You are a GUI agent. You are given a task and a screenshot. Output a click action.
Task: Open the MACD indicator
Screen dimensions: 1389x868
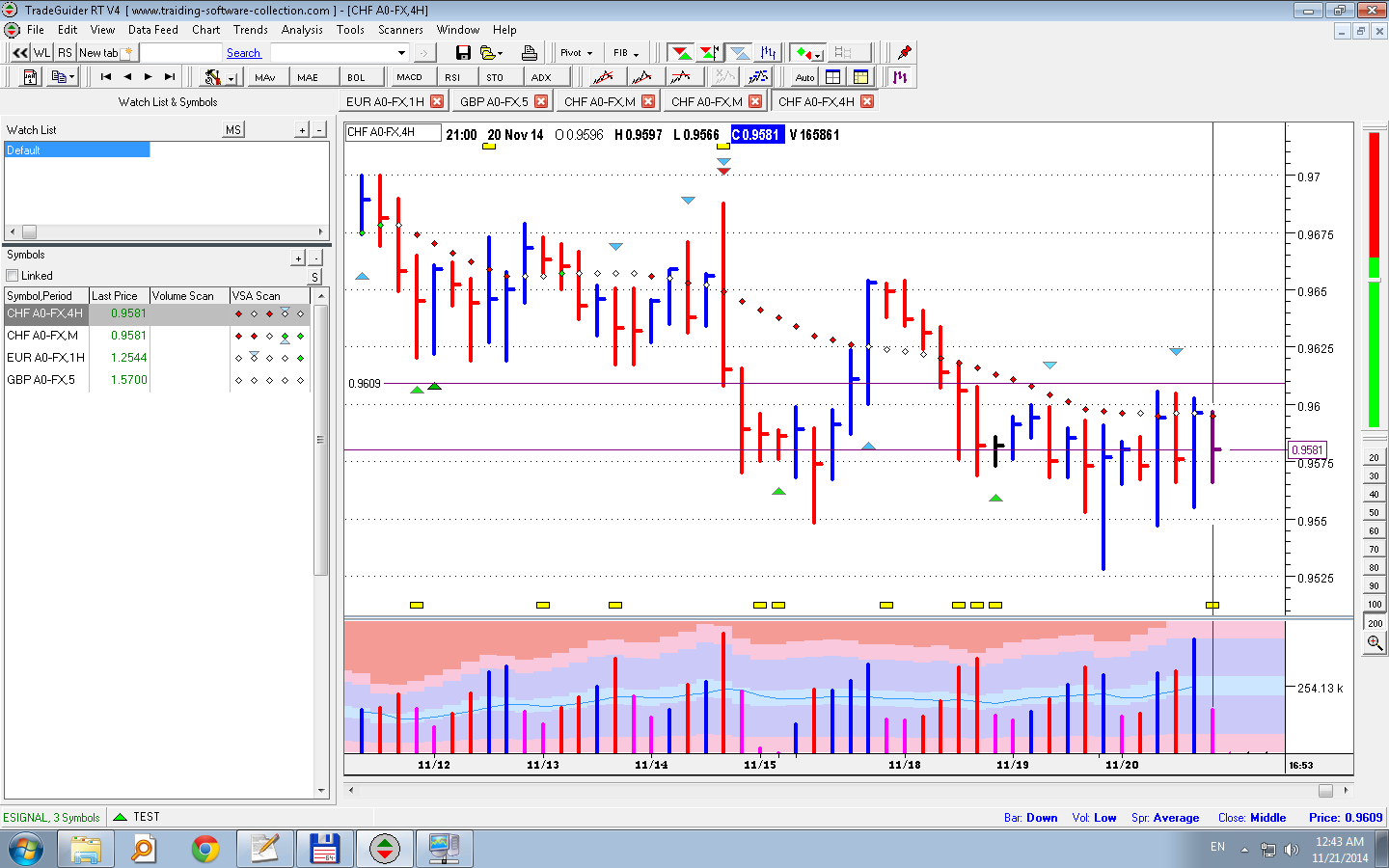pos(409,77)
